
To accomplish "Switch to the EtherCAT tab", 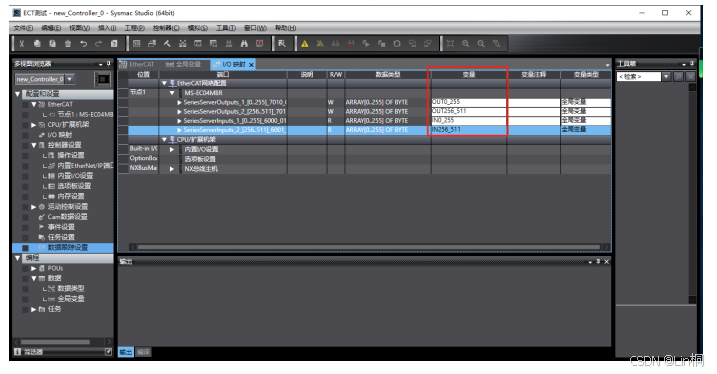I will pyautogui.click(x=137, y=64).
